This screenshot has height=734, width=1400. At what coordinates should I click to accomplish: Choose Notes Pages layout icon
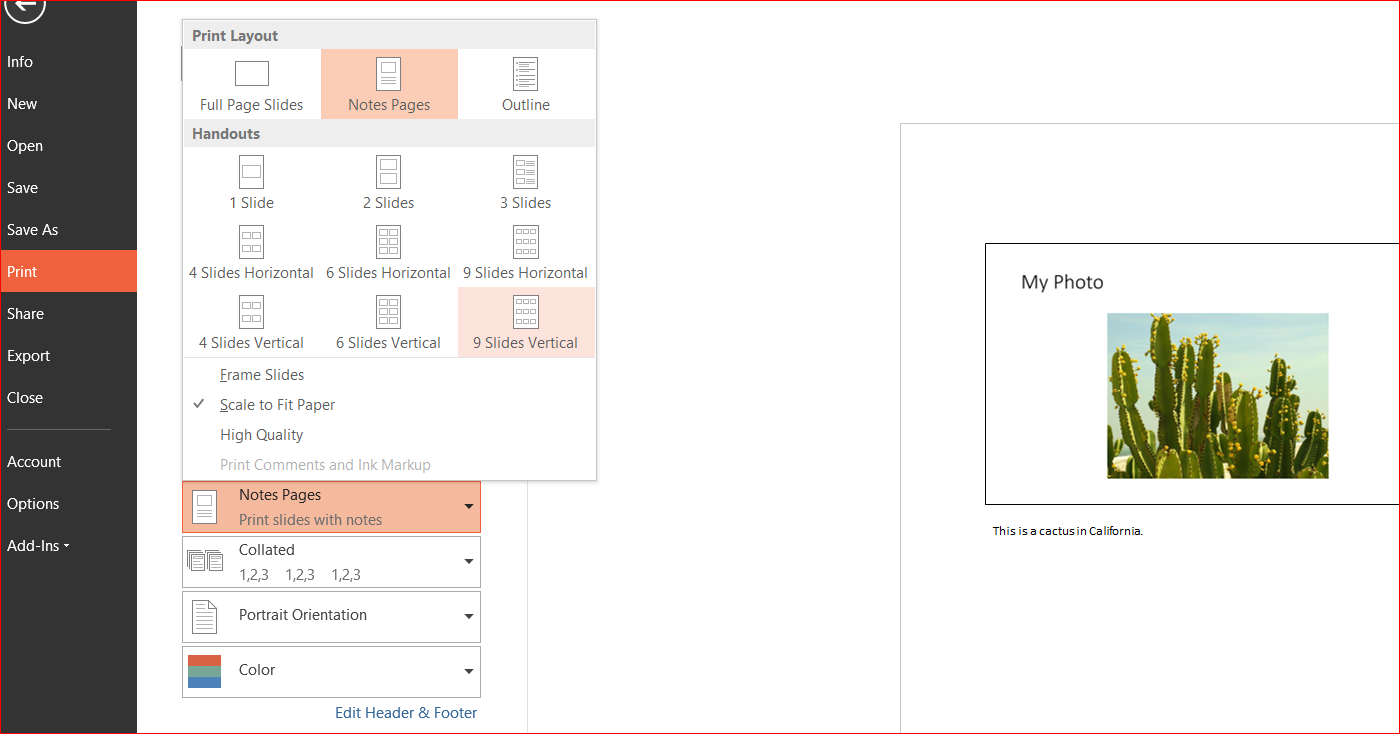[x=389, y=74]
